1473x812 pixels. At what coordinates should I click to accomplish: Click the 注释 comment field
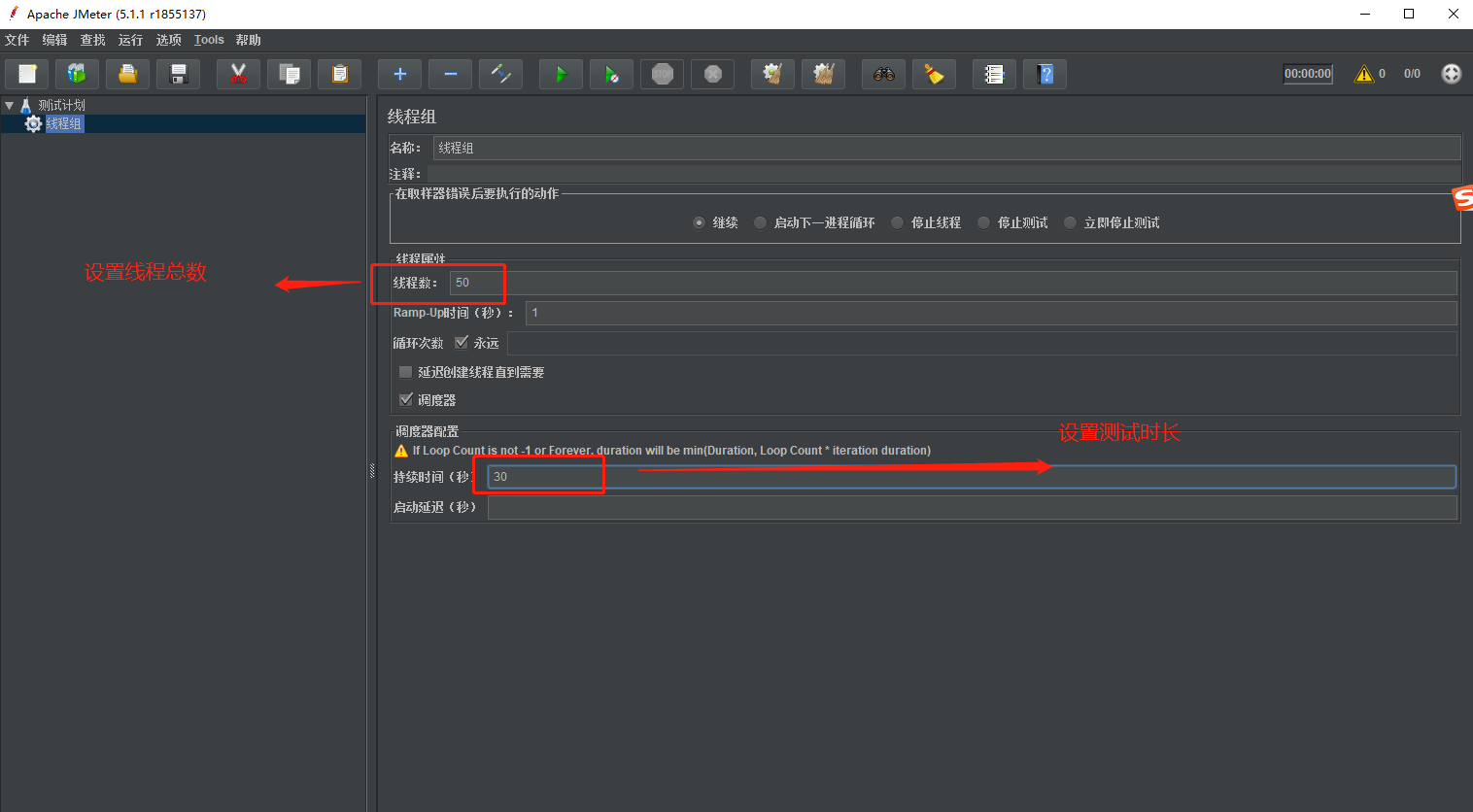coord(943,174)
